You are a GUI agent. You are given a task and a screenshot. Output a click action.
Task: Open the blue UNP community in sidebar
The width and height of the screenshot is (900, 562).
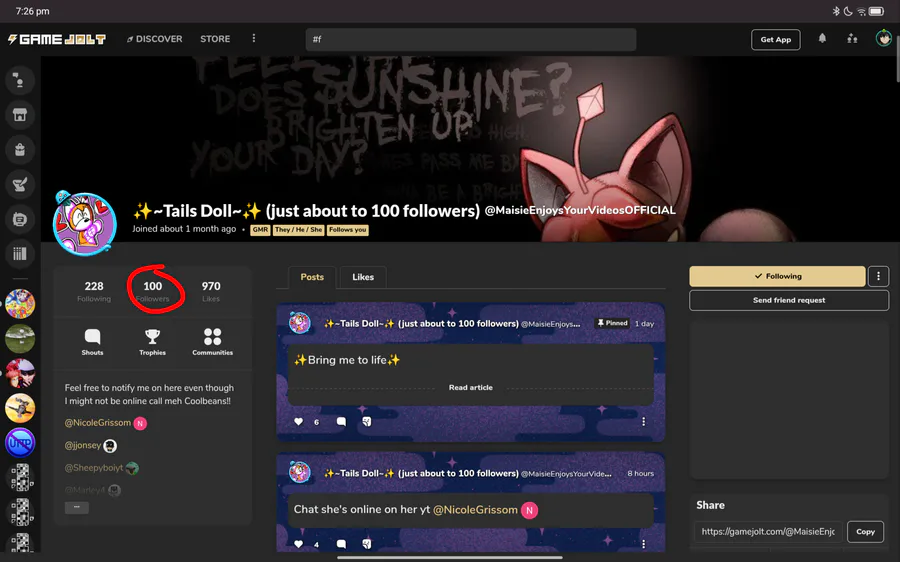(20, 443)
